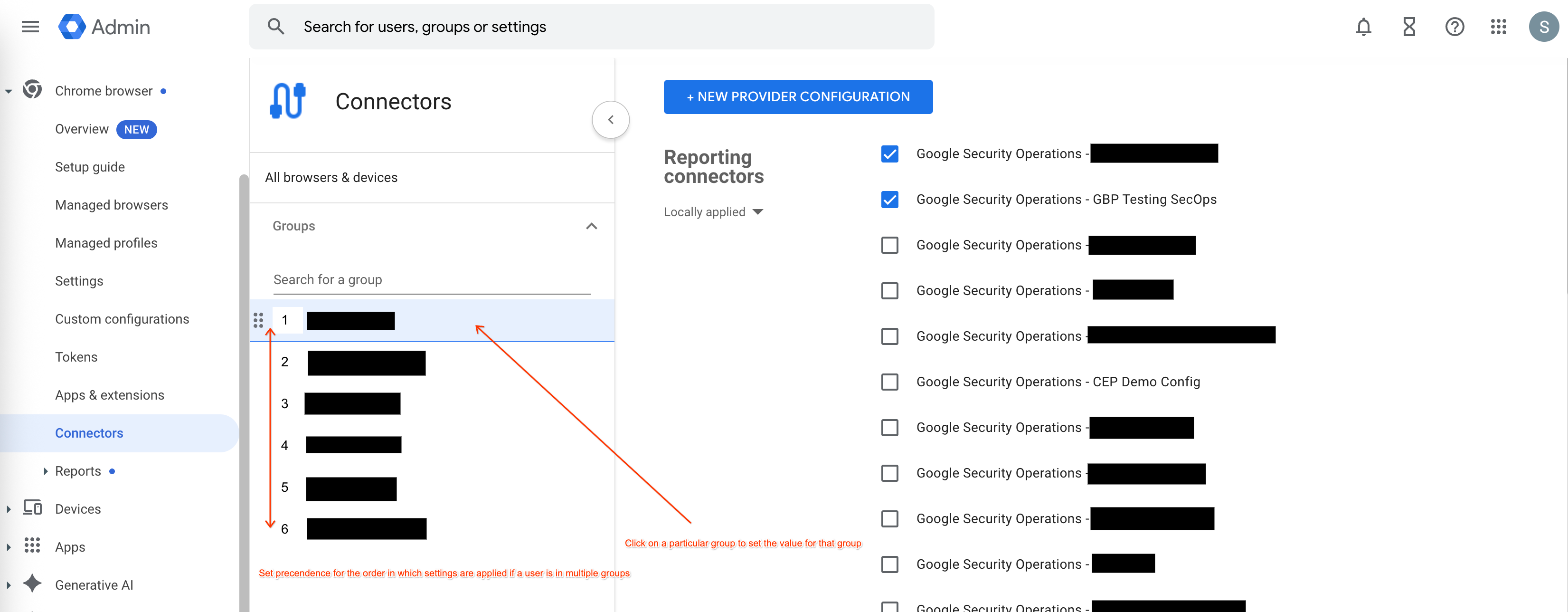Collapse the Chrome browser tree arrow

click(9, 91)
